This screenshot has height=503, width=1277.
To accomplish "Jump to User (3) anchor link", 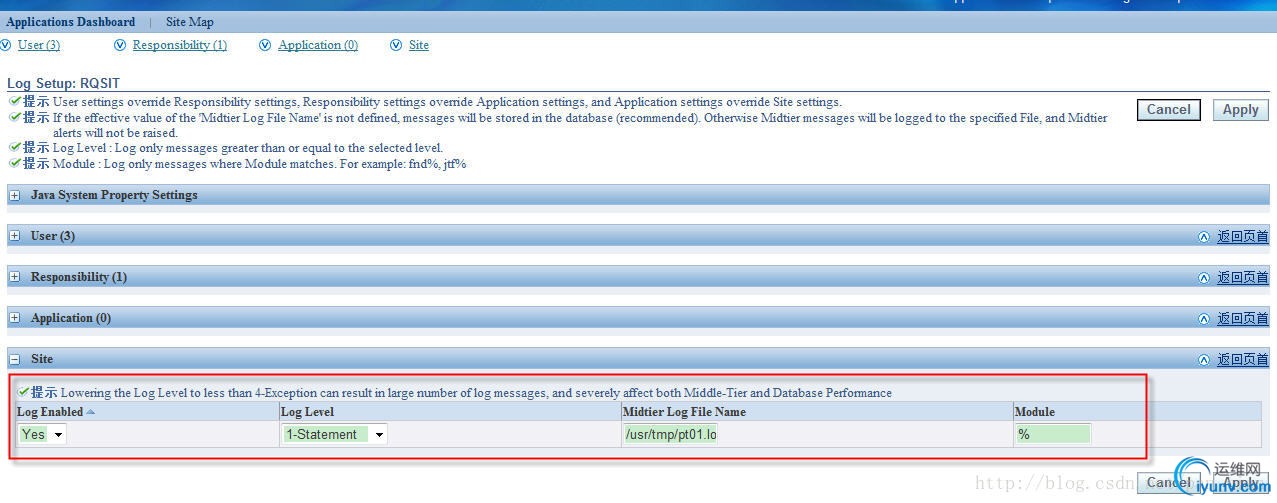I will 39,45.
